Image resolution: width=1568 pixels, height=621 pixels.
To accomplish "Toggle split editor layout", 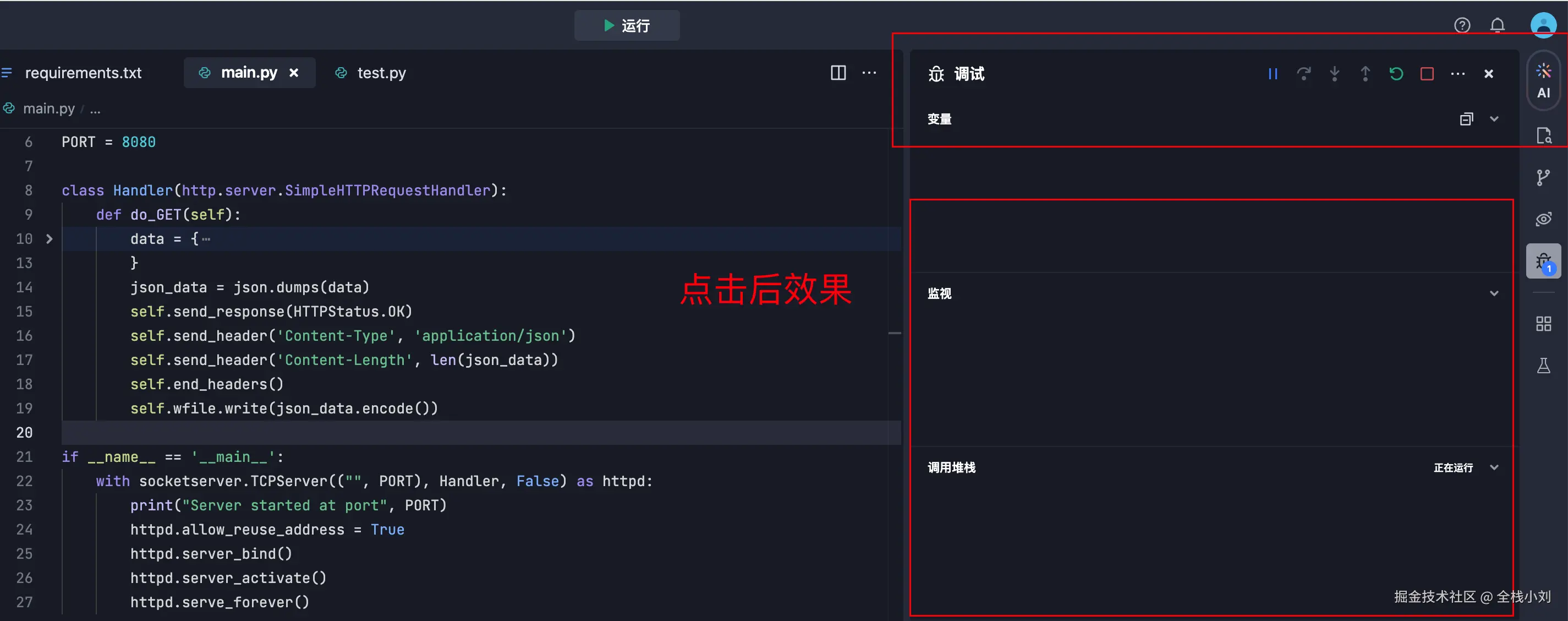I will [x=838, y=73].
